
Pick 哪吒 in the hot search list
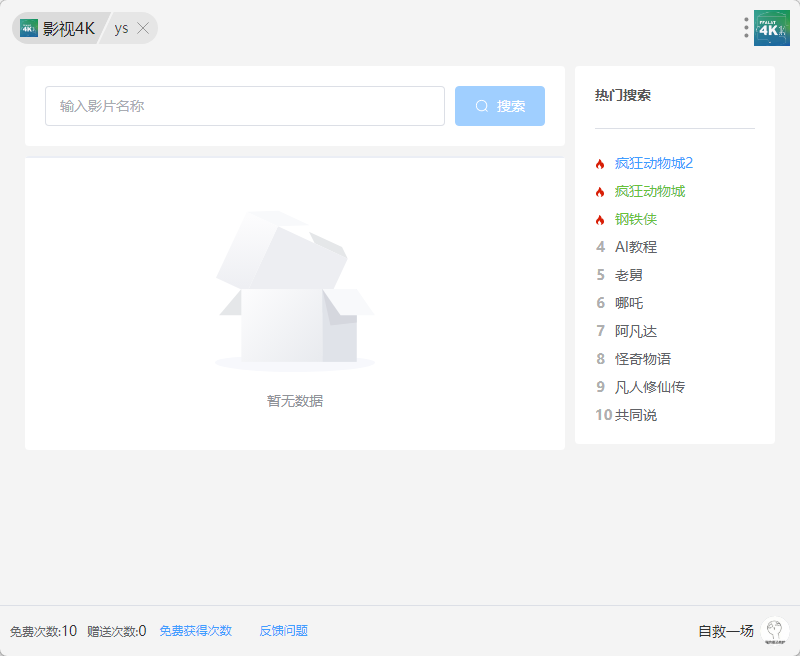[x=629, y=303]
